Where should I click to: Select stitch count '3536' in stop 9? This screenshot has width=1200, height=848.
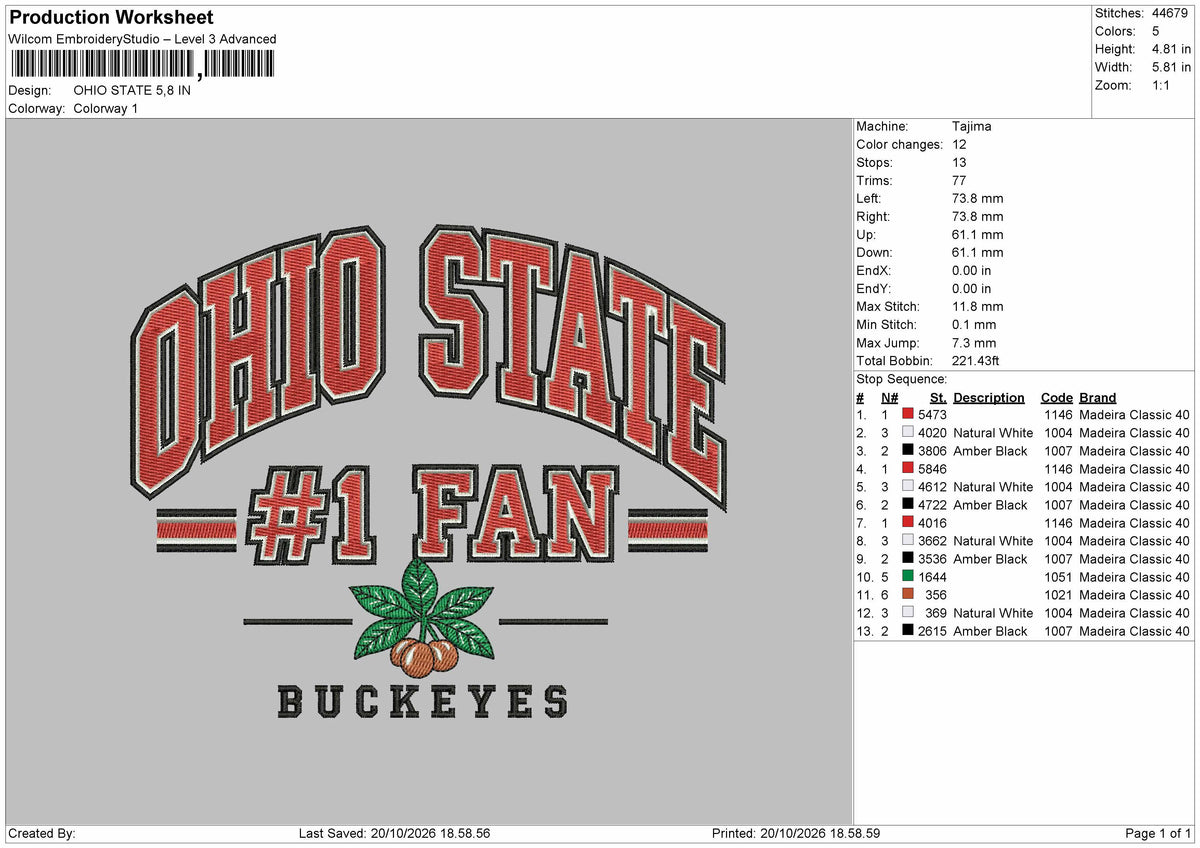932,559
